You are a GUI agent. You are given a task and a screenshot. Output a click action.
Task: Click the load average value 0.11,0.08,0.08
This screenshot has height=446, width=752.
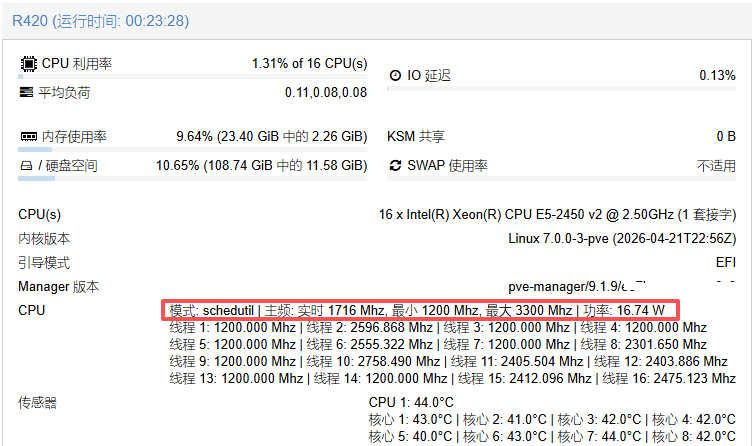326,92
